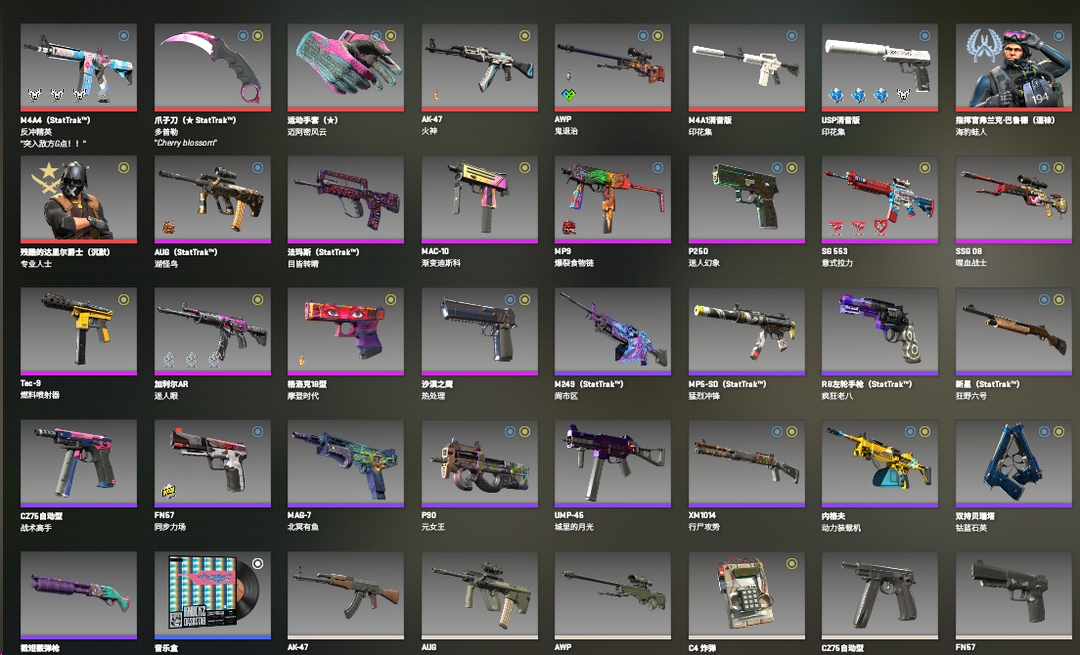Click the blue indicator on AUG 湖怪鸟 tile
The width and height of the screenshot is (1080, 655).
point(257,167)
